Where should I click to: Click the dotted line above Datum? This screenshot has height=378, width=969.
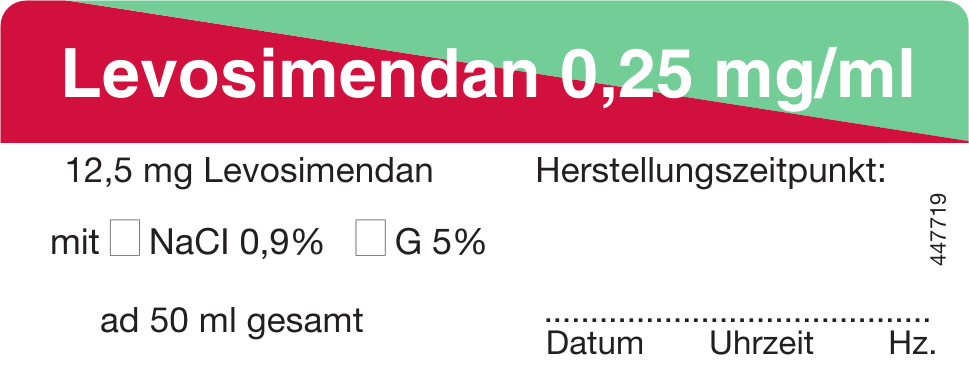click(x=594, y=320)
